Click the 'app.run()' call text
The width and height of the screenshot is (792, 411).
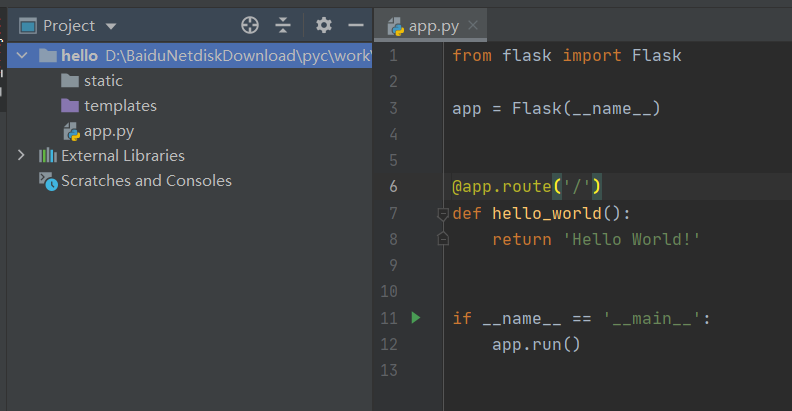[x=536, y=345]
